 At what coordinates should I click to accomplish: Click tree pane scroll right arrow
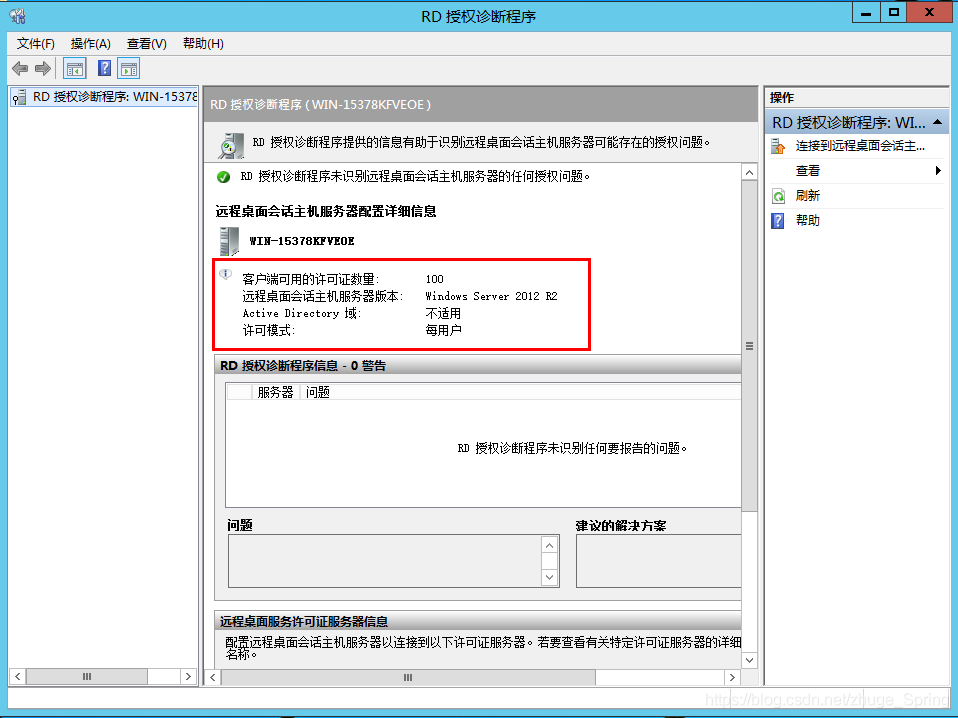pyautogui.click(x=188, y=676)
